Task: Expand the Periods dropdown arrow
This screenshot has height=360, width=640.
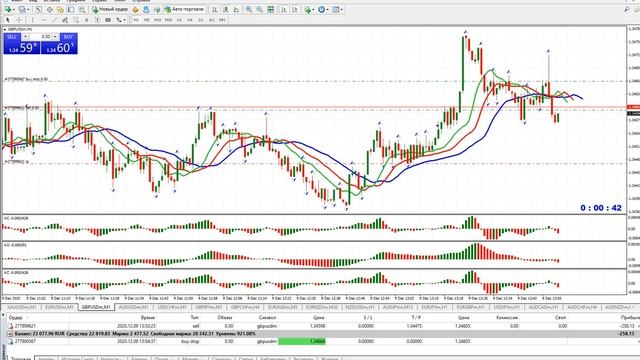Action: click(327, 9)
